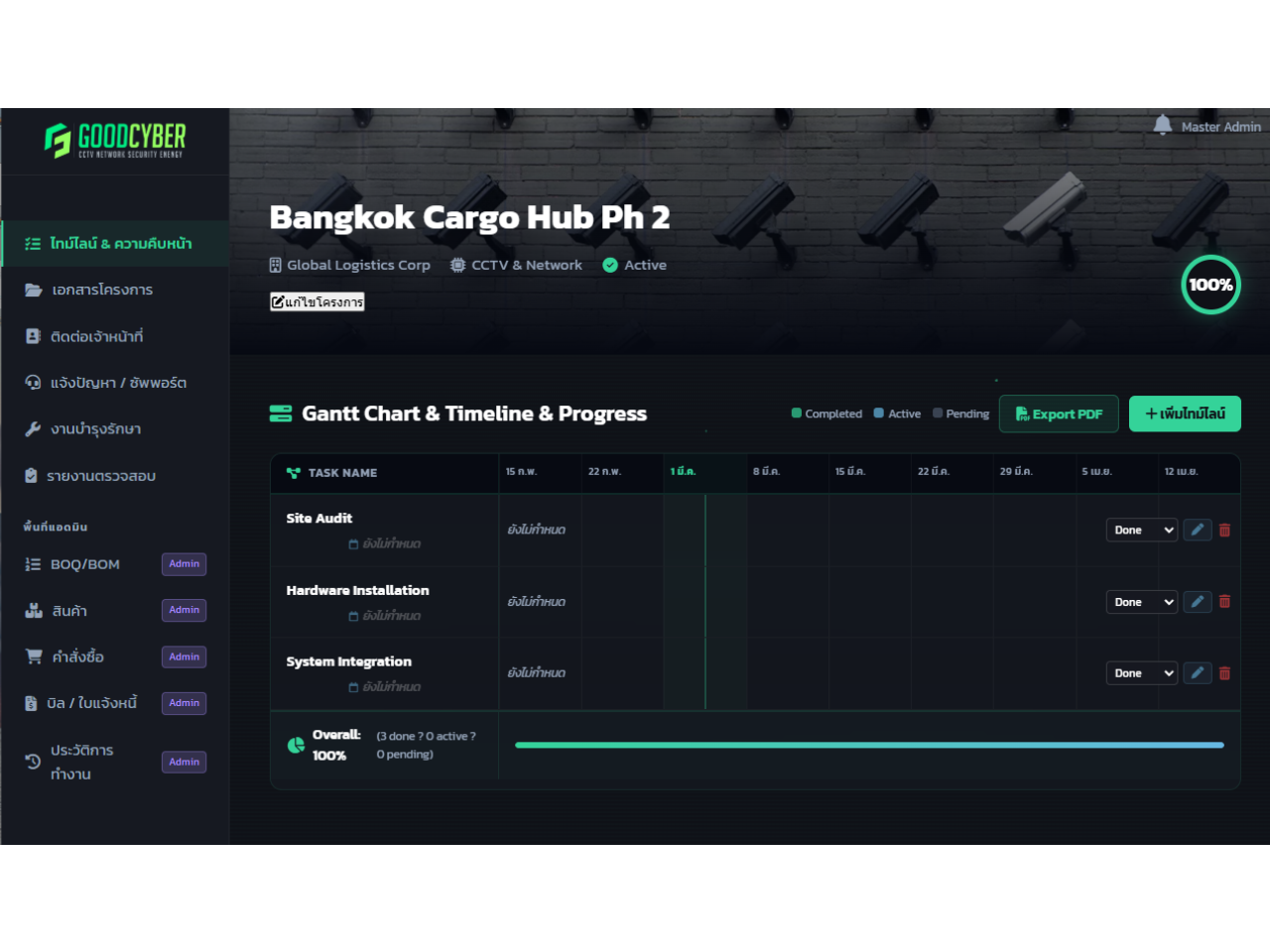
Task: Click the Export PDF button
Action: pyautogui.click(x=1058, y=414)
